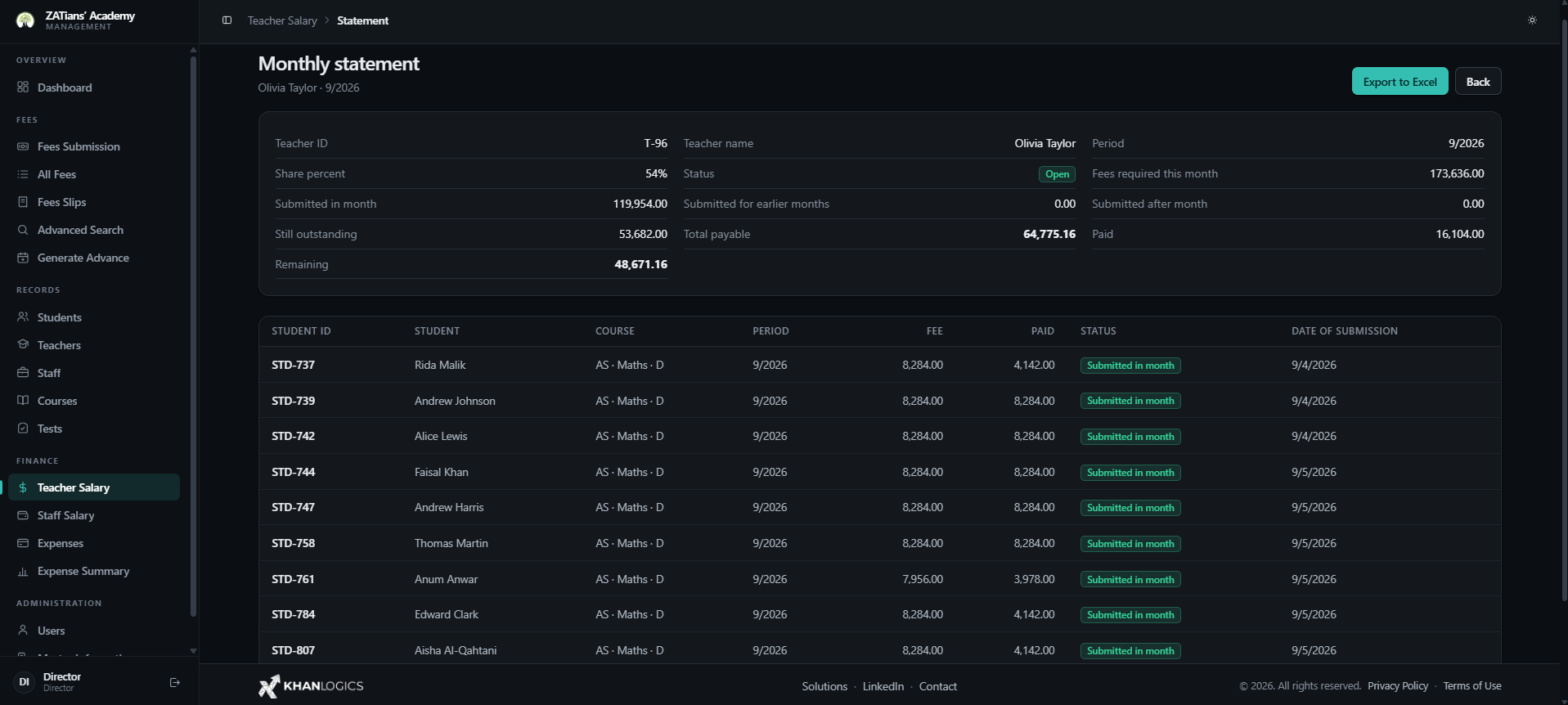The height and width of the screenshot is (705, 1568).
Task: Click the All Fees list icon
Action: (x=23, y=174)
